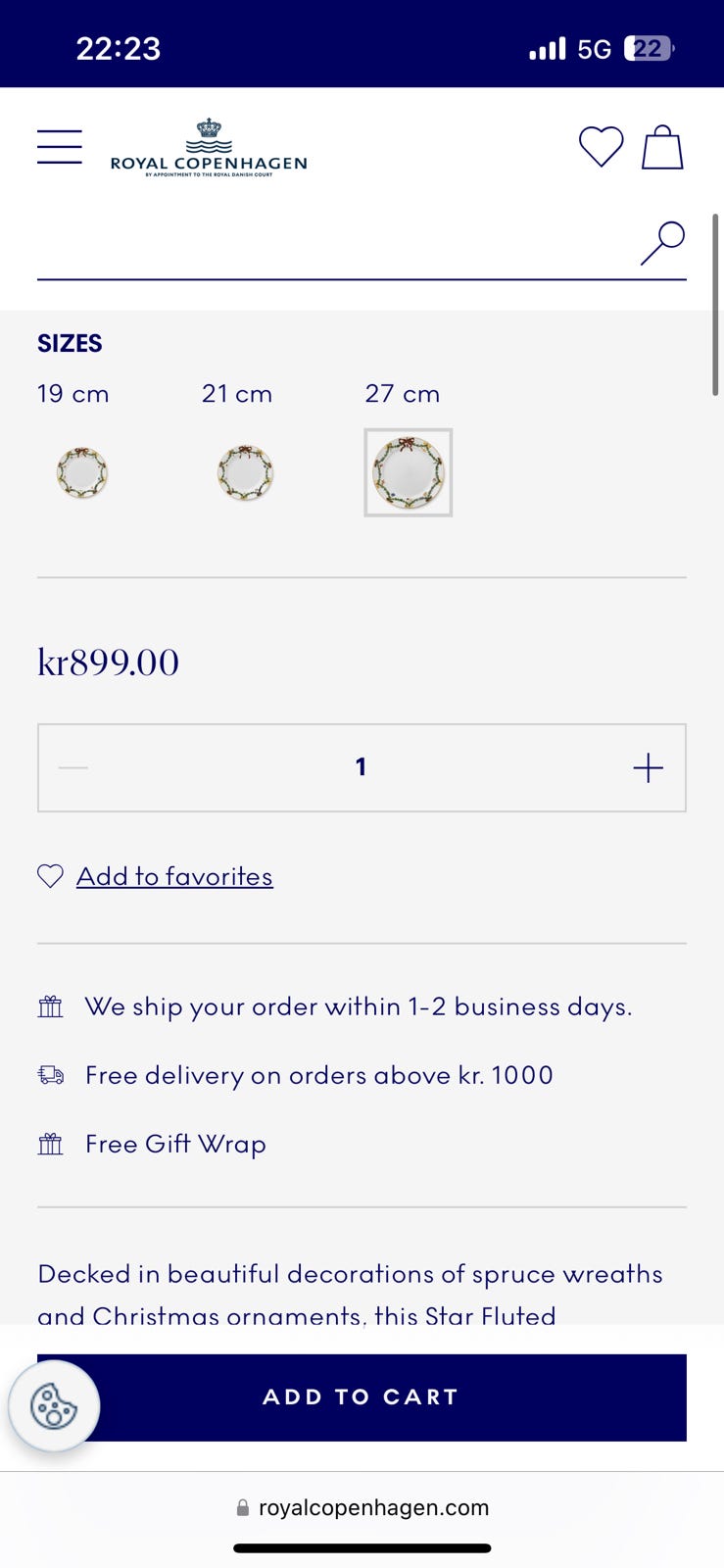Open wishlist via header heart icon

[x=601, y=147]
